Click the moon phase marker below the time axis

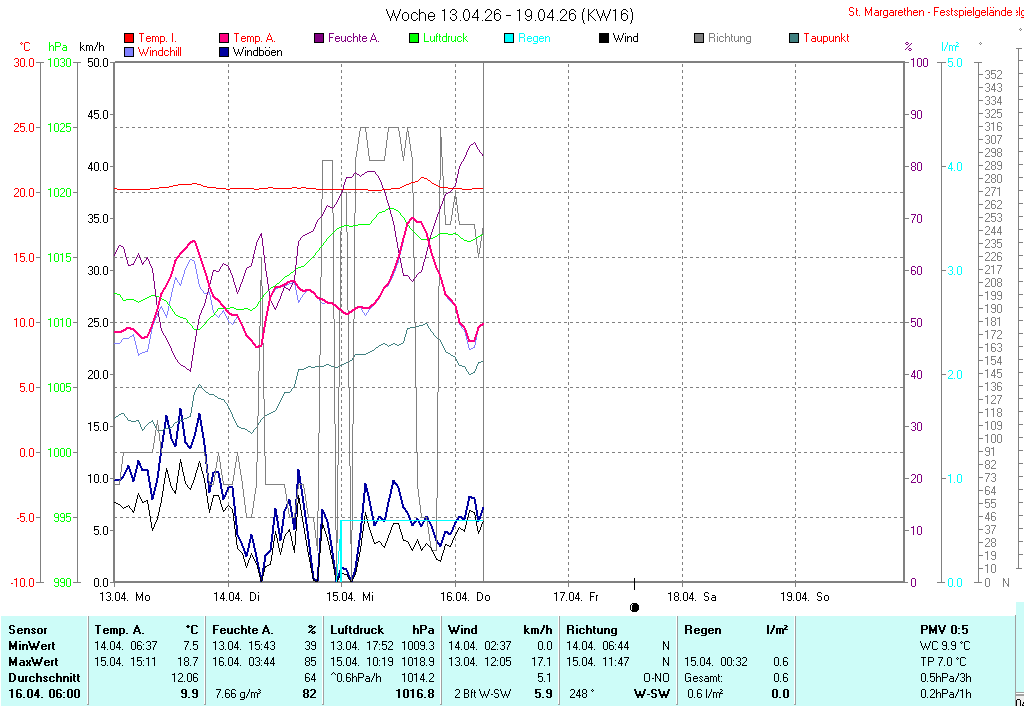click(x=634, y=607)
